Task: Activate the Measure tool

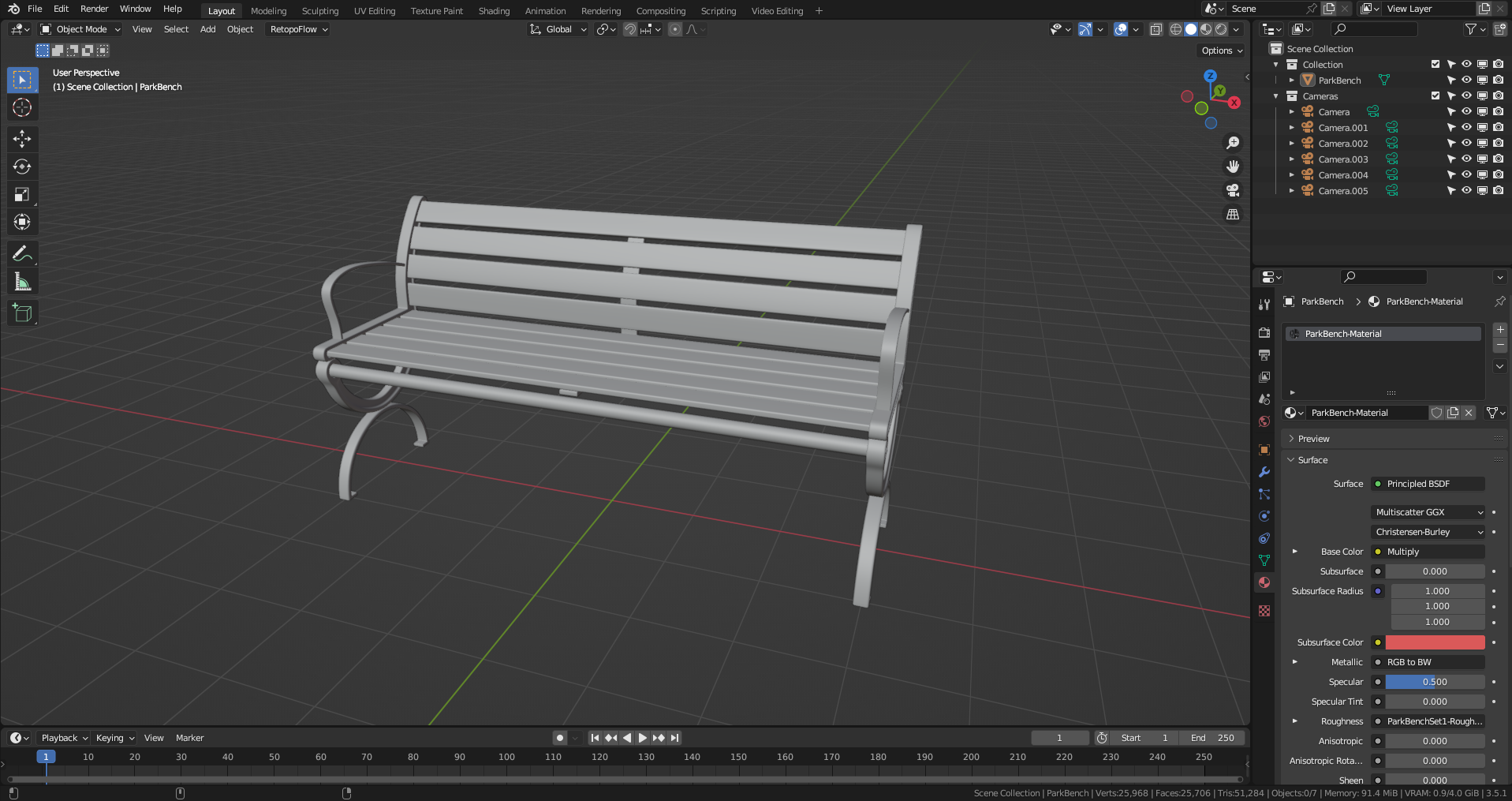Action: (22, 281)
